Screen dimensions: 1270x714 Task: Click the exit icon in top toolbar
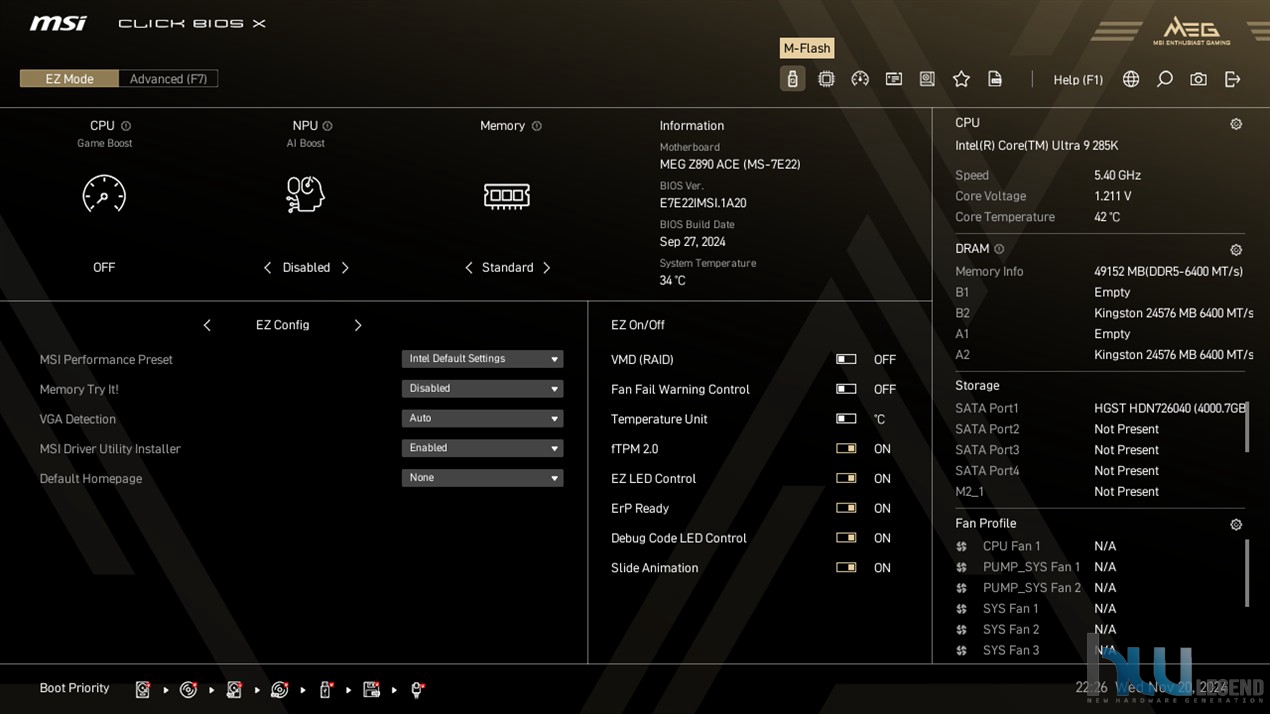point(1232,79)
